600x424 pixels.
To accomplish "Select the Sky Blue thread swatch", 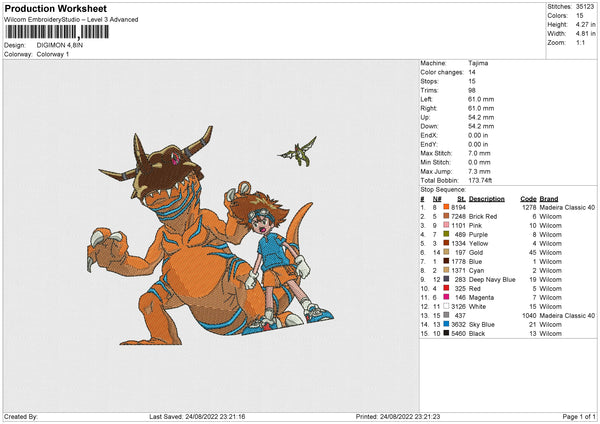I will (446, 324).
